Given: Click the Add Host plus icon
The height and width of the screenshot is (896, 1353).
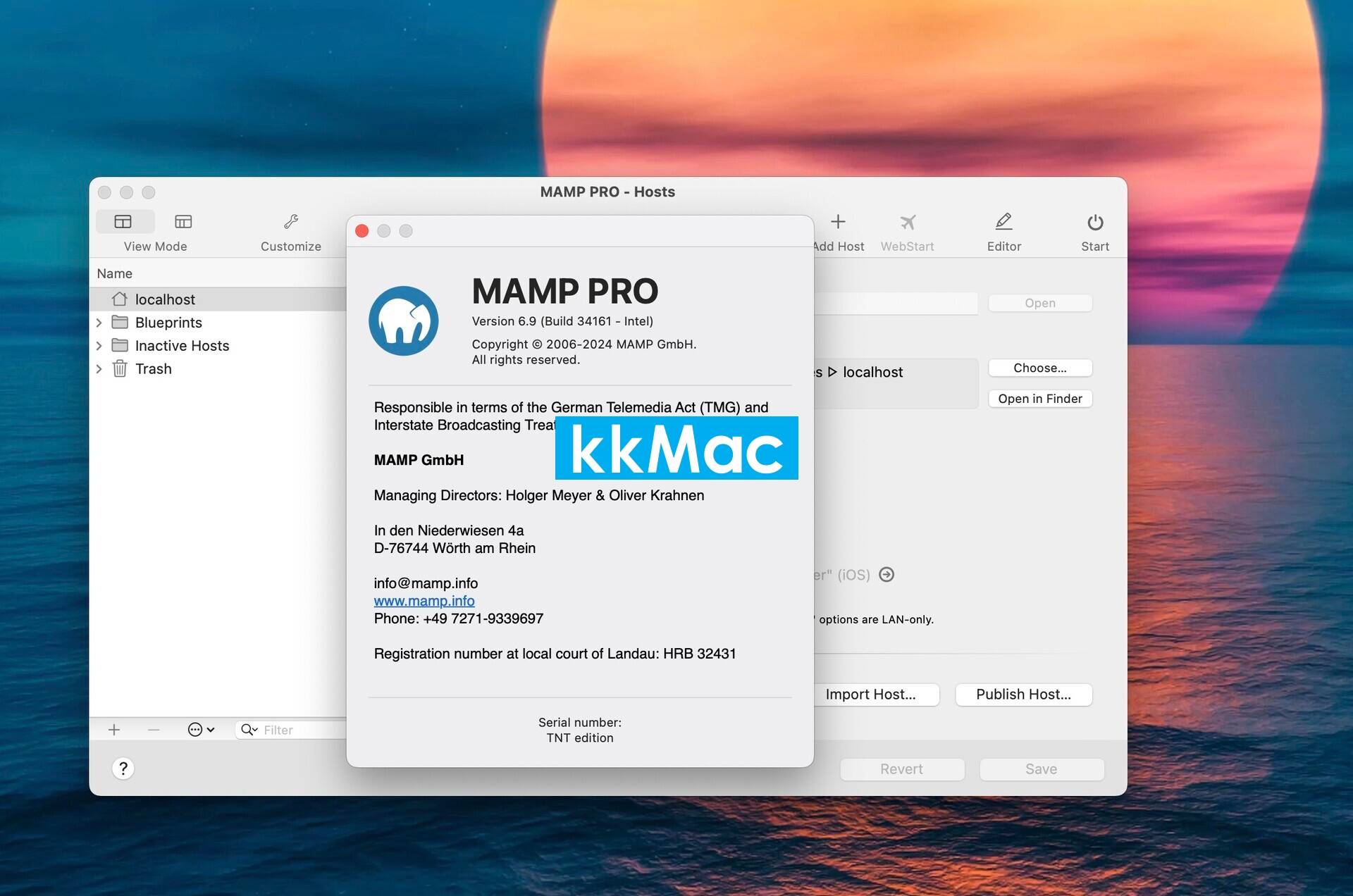Looking at the screenshot, I should [x=838, y=222].
